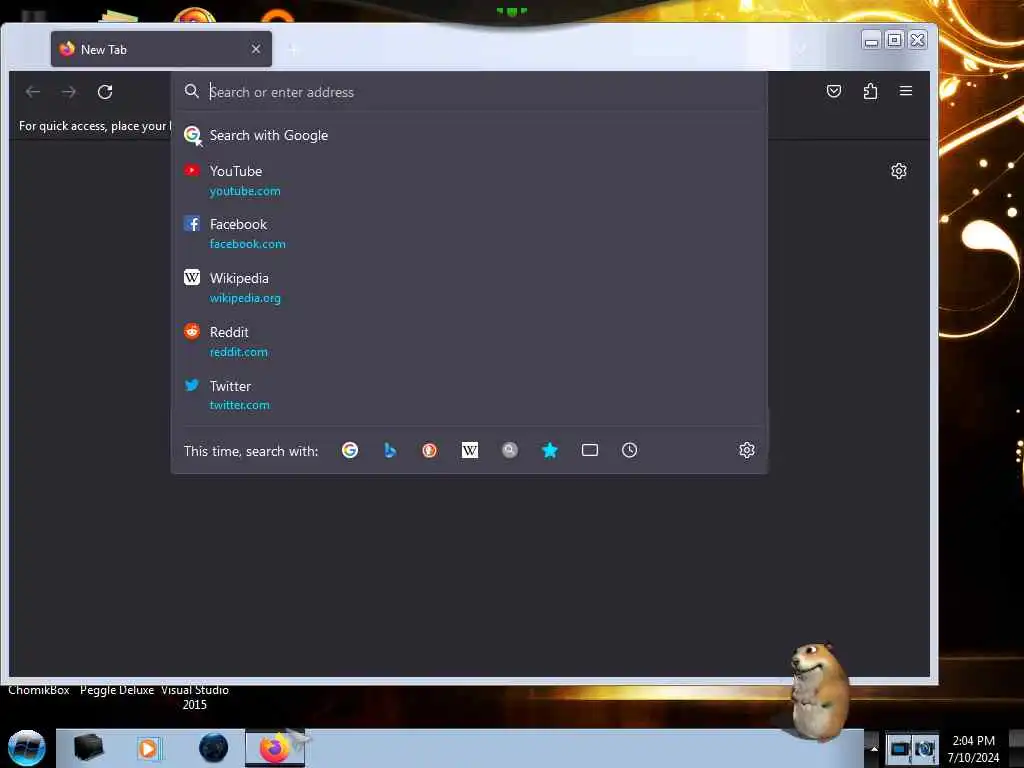Search this time with Google icon
This screenshot has width=1024, height=768.
click(x=350, y=450)
